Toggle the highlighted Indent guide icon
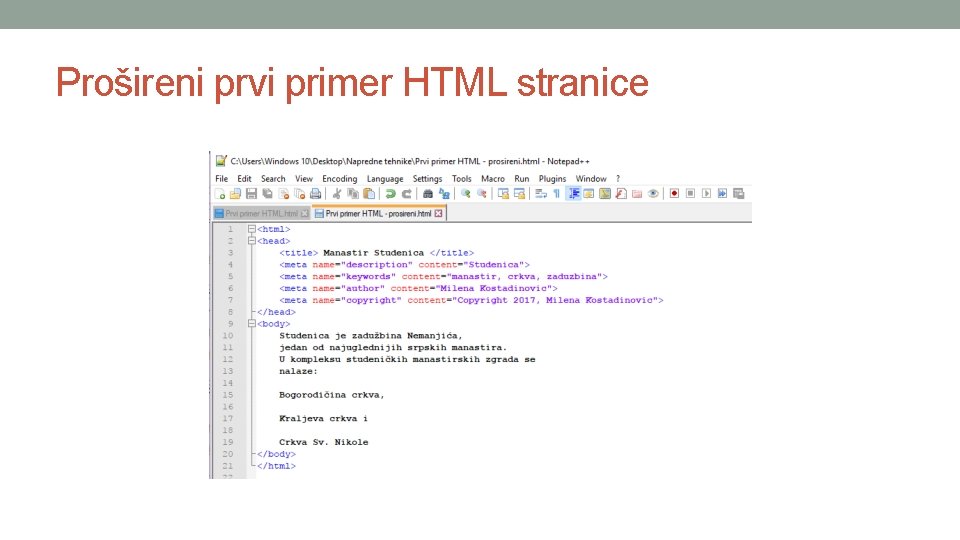 tap(573, 193)
